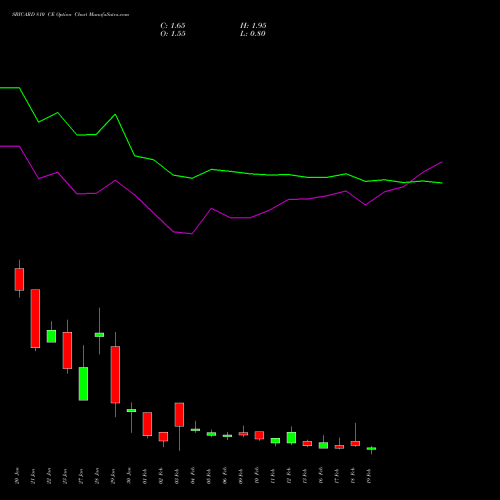The image size is (500, 500).
Task: Click the 10 Feb date label
Action: pyautogui.click(x=257, y=476)
